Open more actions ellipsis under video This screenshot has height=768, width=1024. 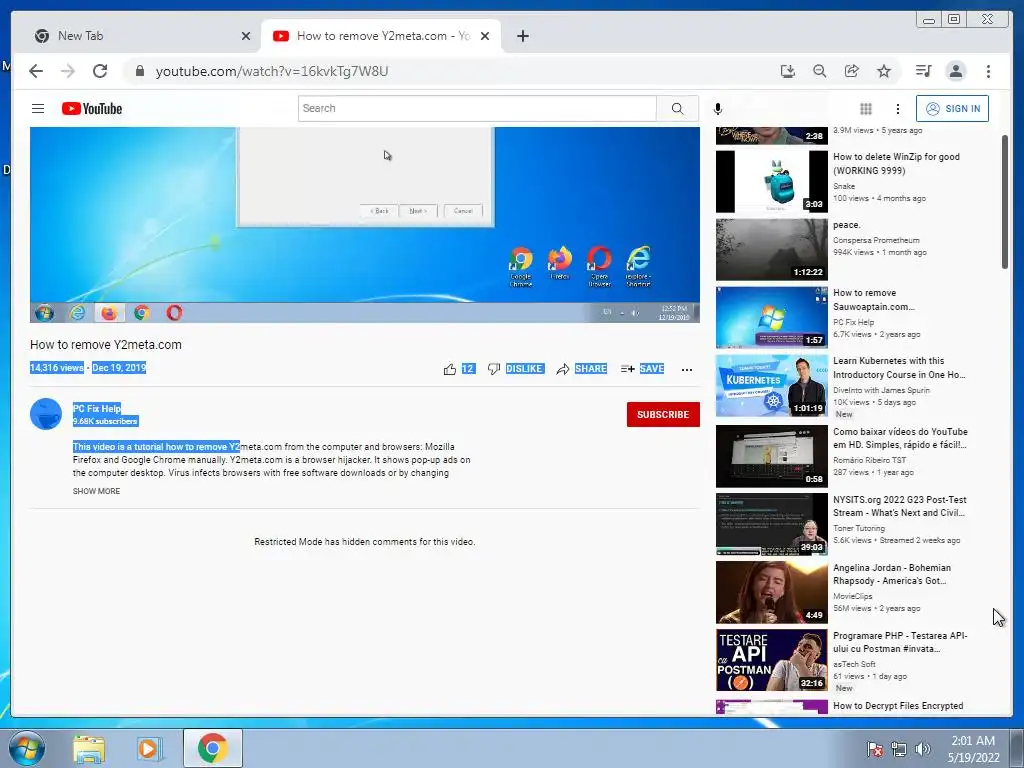[686, 370]
